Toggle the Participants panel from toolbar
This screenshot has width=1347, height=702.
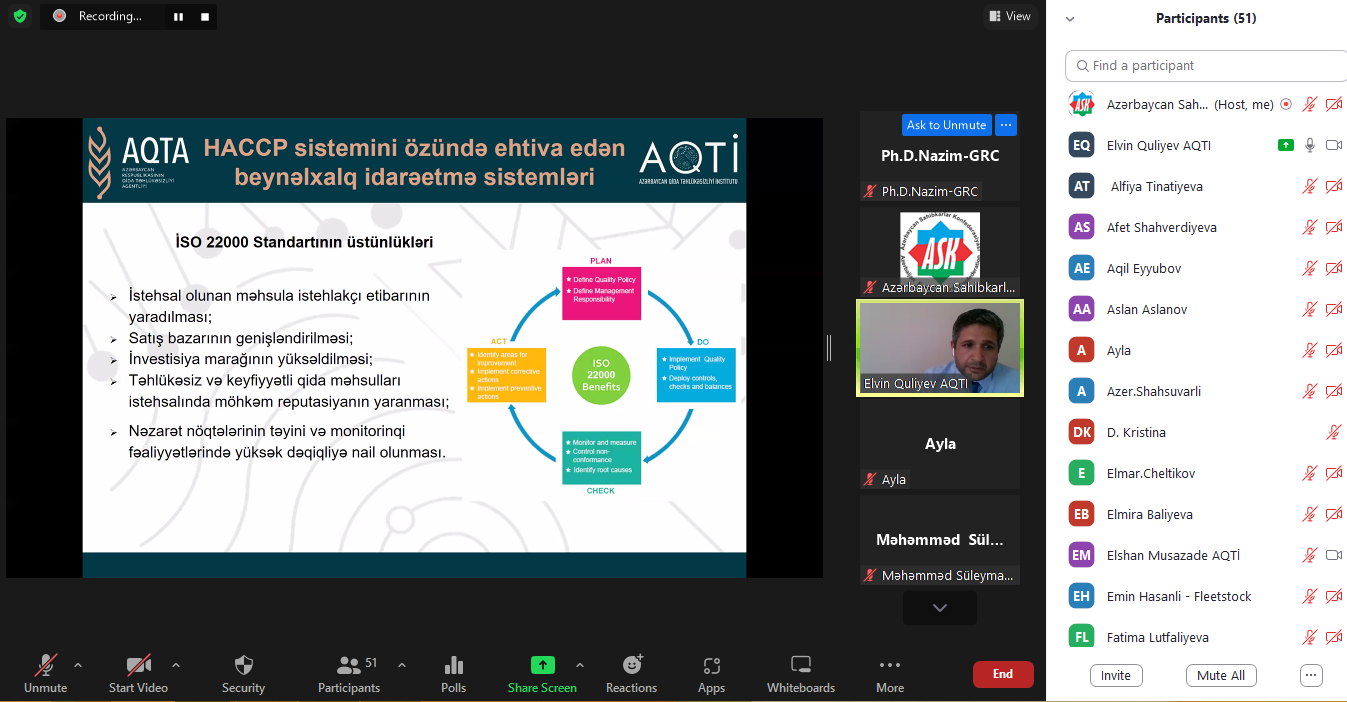[x=349, y=673]
